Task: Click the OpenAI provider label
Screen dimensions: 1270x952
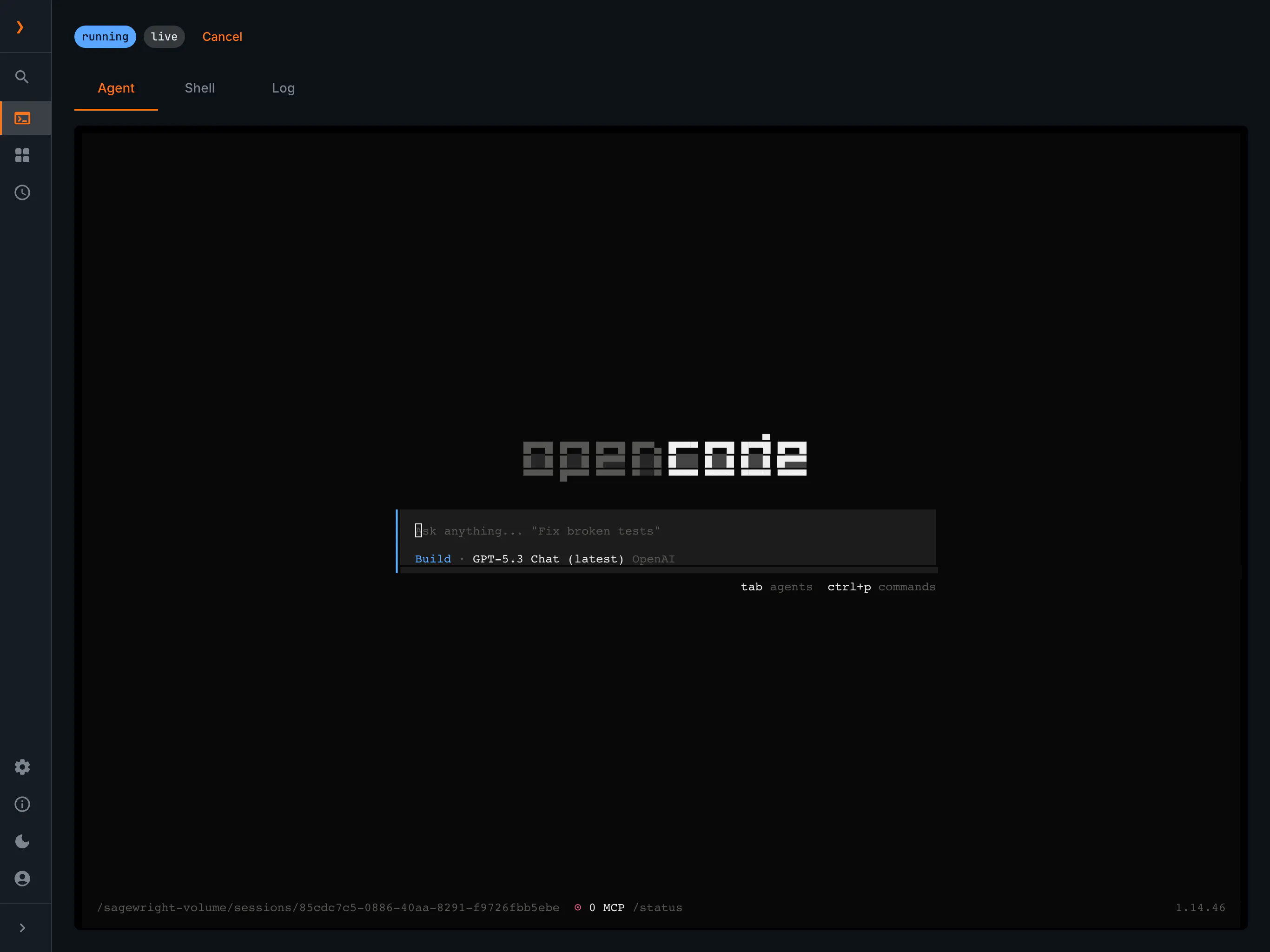Action: pos(654,559)
